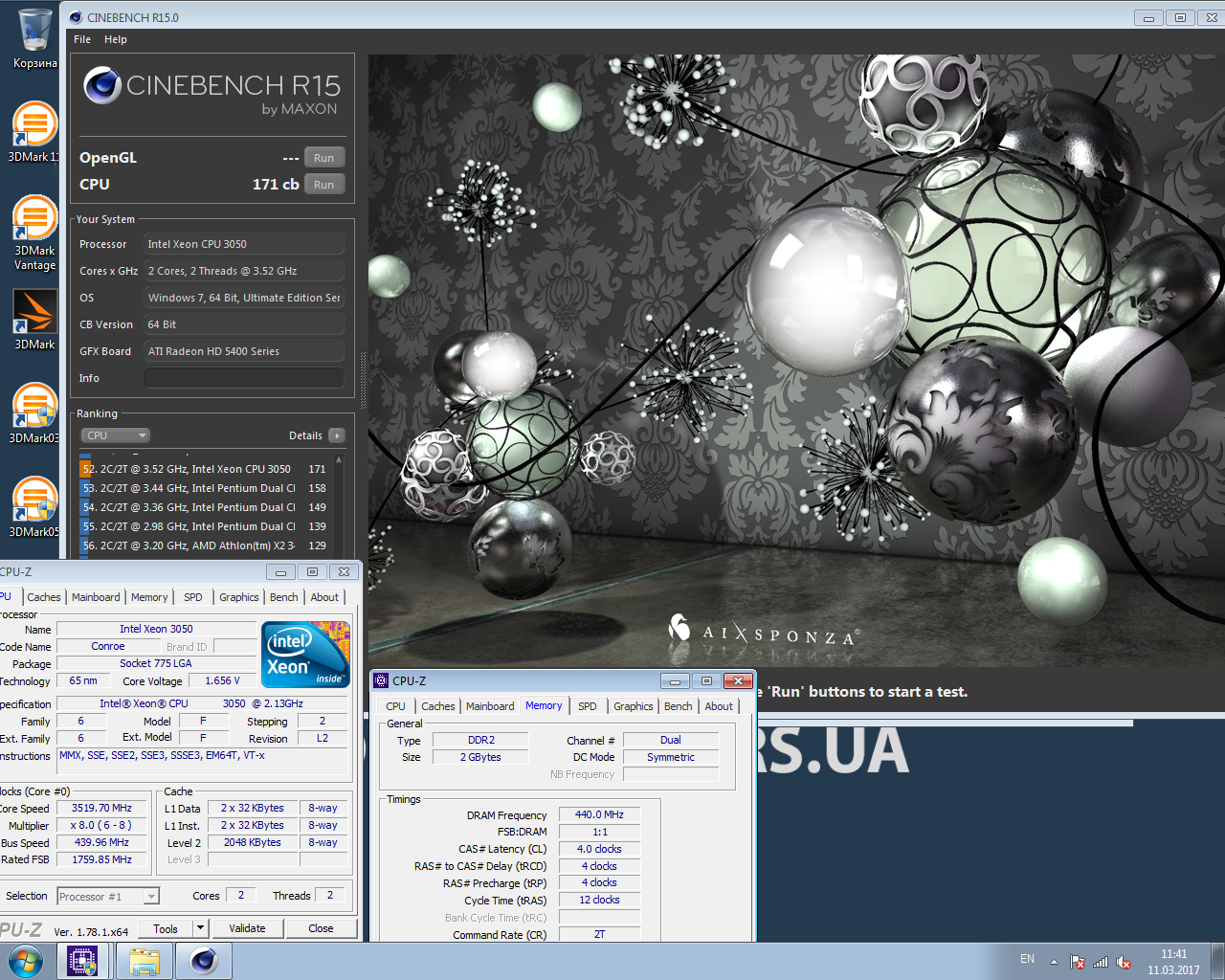Select ranking row scoring 139
The height and width of the screenshot is (980, 1225).
[205, 526]
